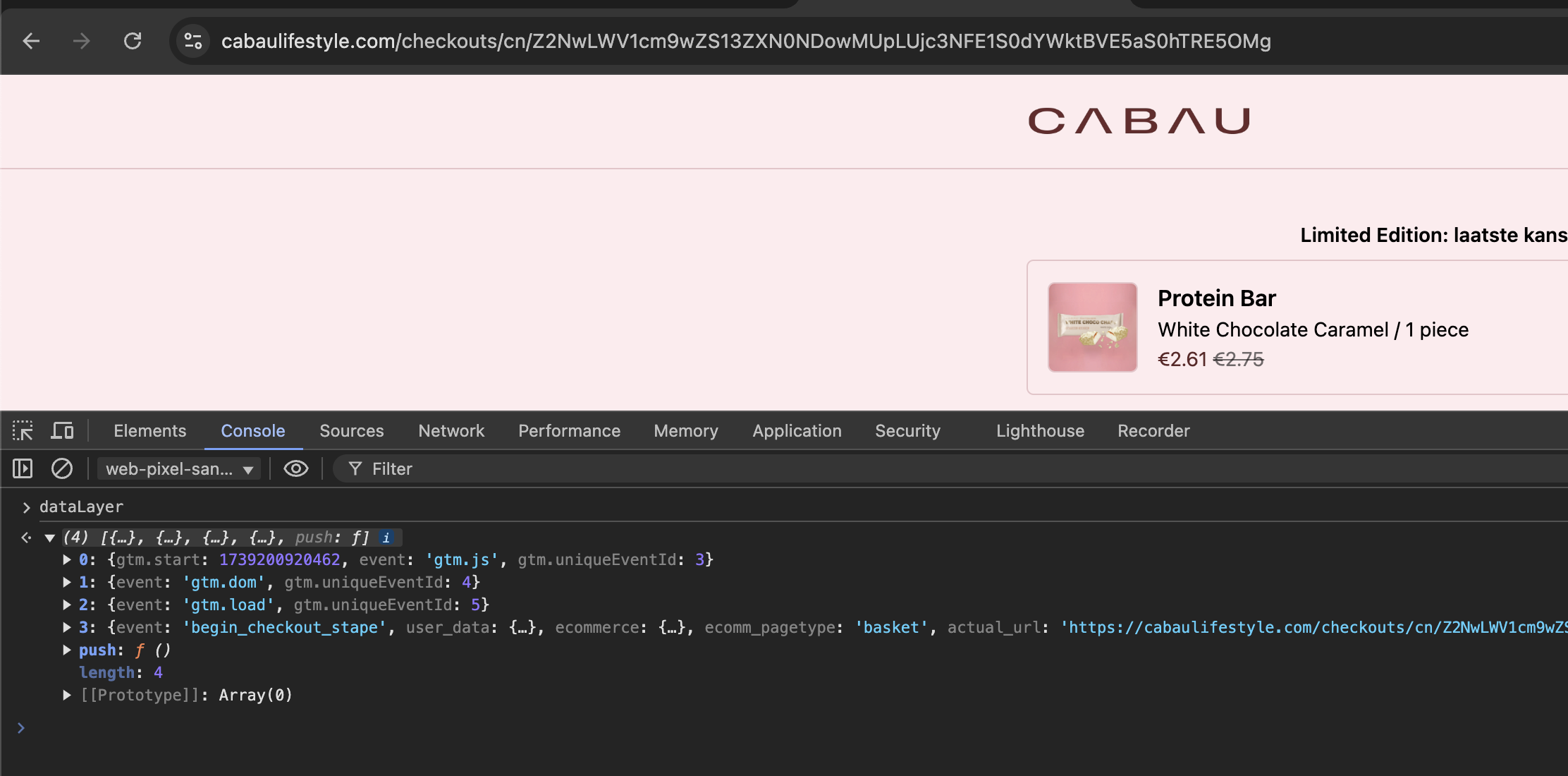The width and height of the screenshot is (1568, 776).
Task: Open the Security tab
Action: click(907, 430)
